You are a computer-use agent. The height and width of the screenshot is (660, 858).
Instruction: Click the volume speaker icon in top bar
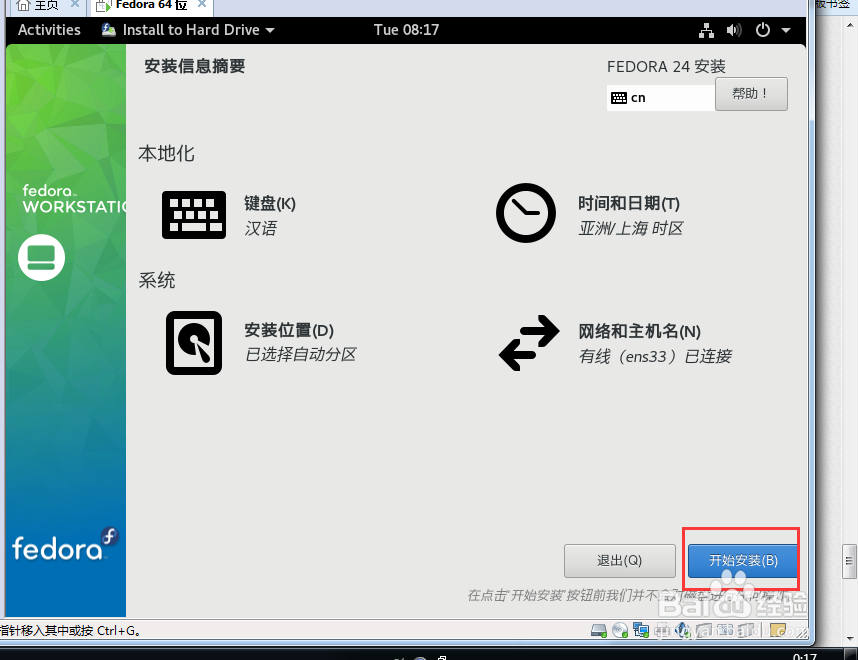(x=734, y=30)
